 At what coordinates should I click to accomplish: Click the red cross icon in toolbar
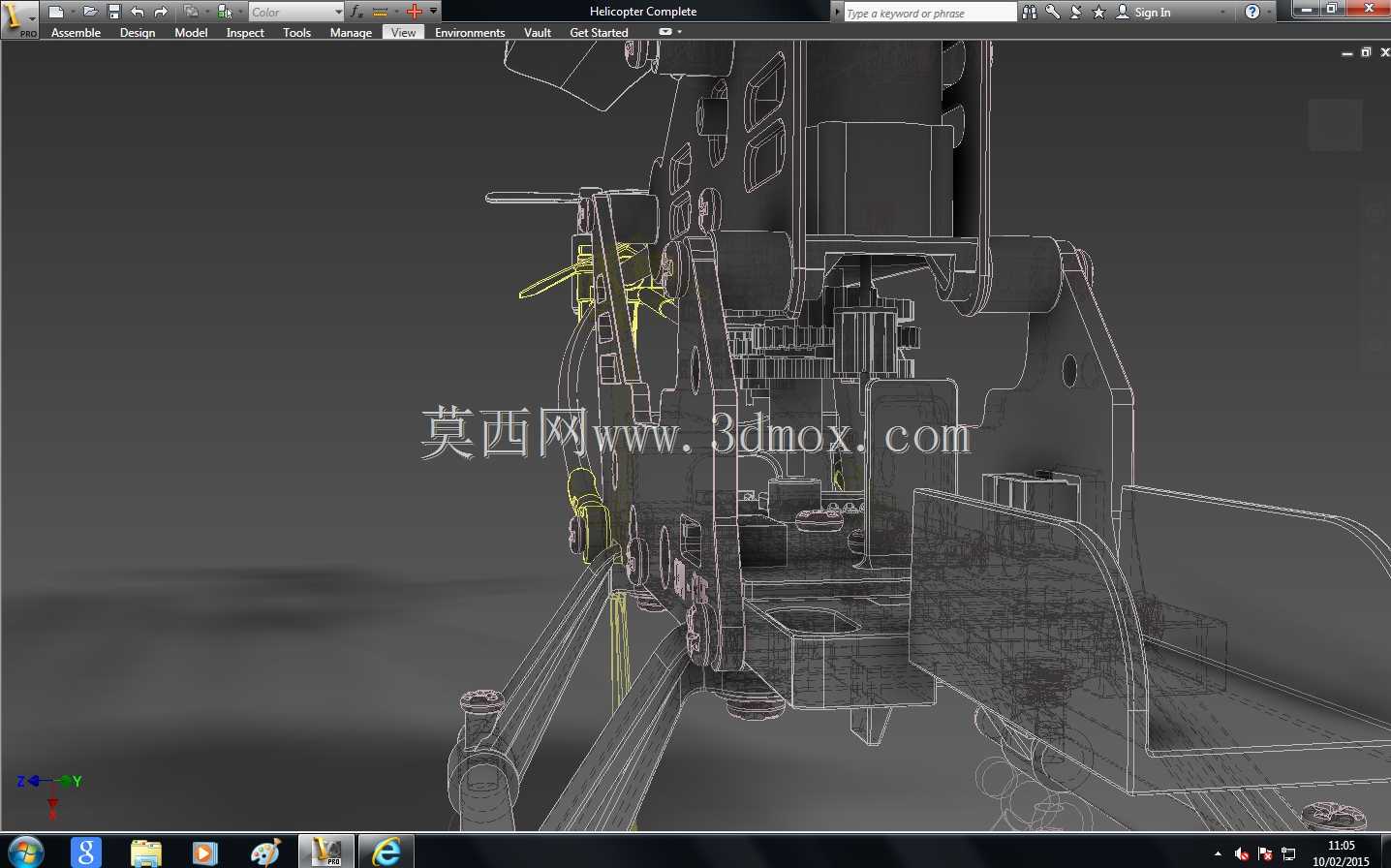pyautogui.click(x=415, y=12)
